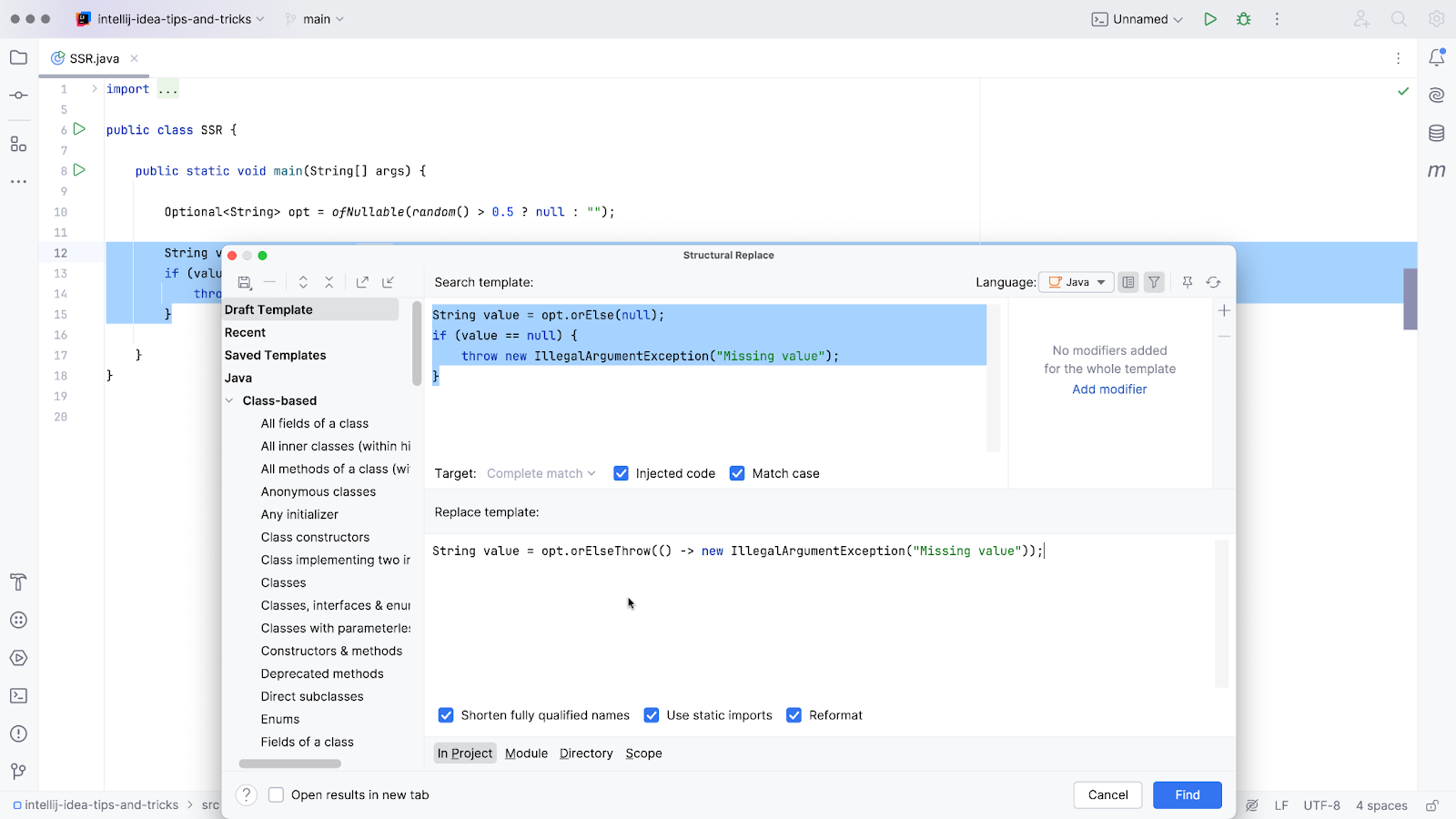1456x819 pixels.
Task: Open the Unnamed run configuration dropdown
Action: 1137,19
